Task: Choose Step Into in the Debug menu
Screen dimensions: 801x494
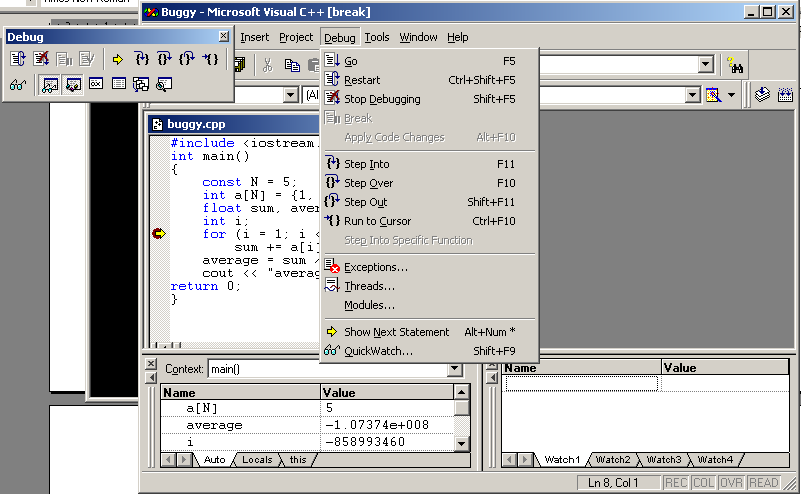Action: pyautogui.click(x=429, y=164)
